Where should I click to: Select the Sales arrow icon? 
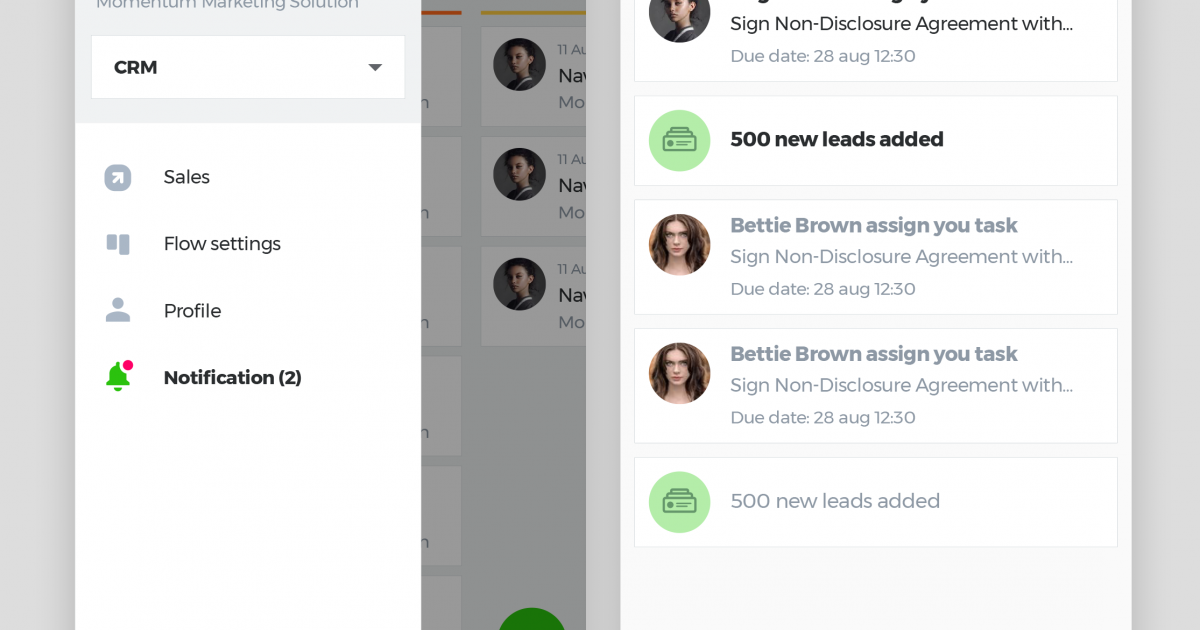click(x=118, y=178)
